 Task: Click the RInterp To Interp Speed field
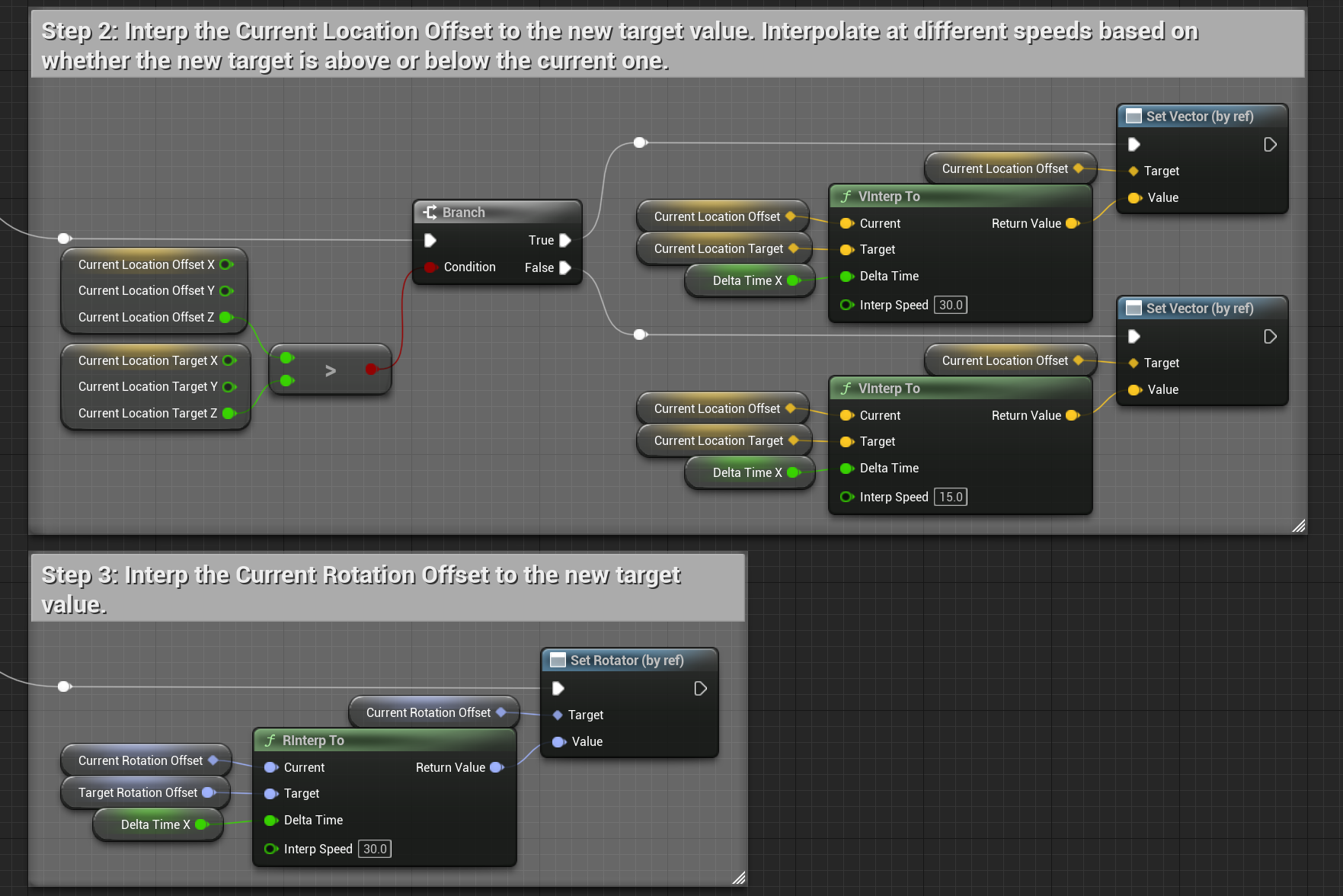tap(374, 850)
